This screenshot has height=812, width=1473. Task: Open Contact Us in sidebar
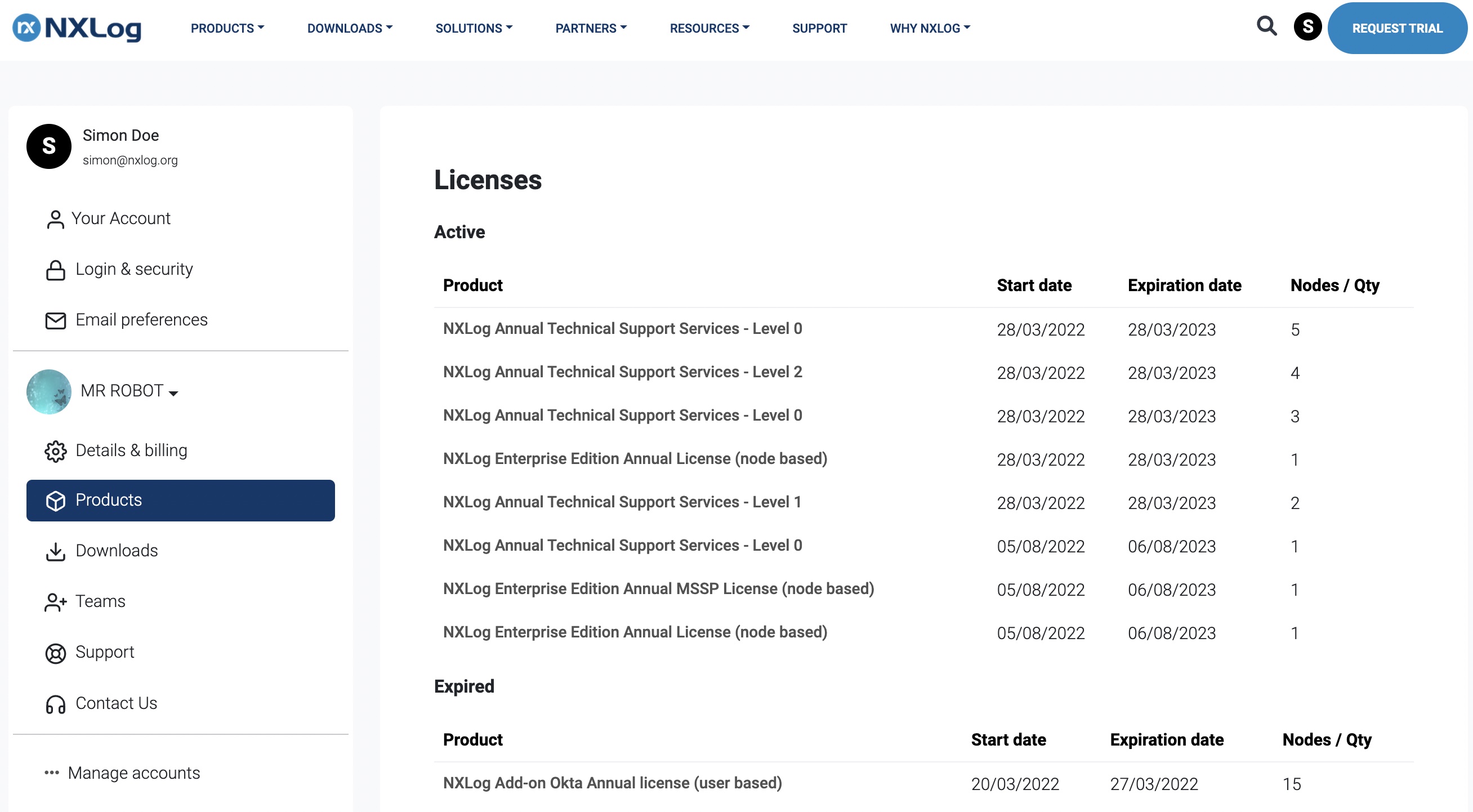(x=116, y=703)
